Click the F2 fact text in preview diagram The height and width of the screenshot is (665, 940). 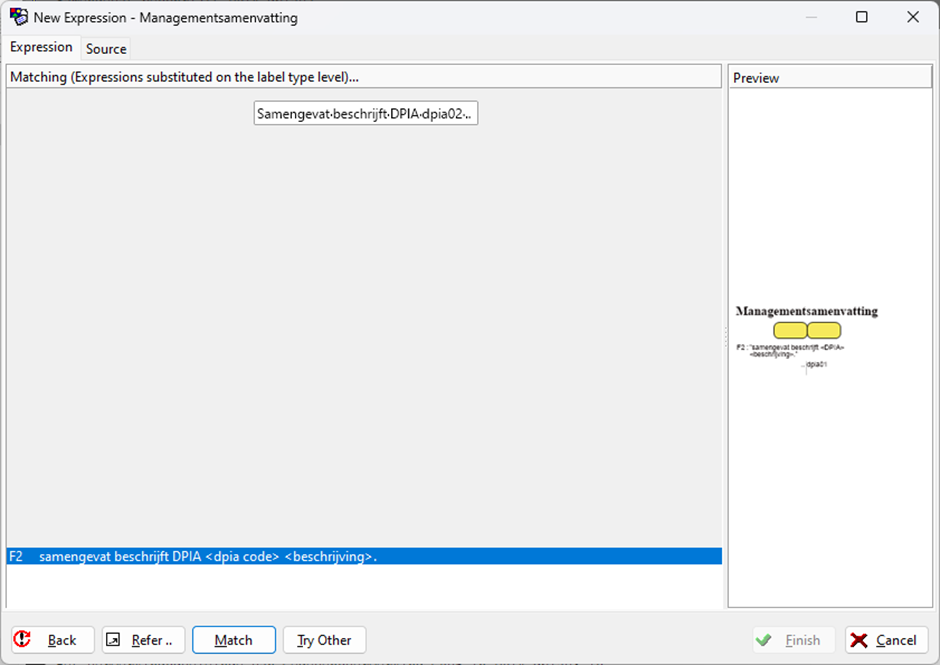click(792, 350)
